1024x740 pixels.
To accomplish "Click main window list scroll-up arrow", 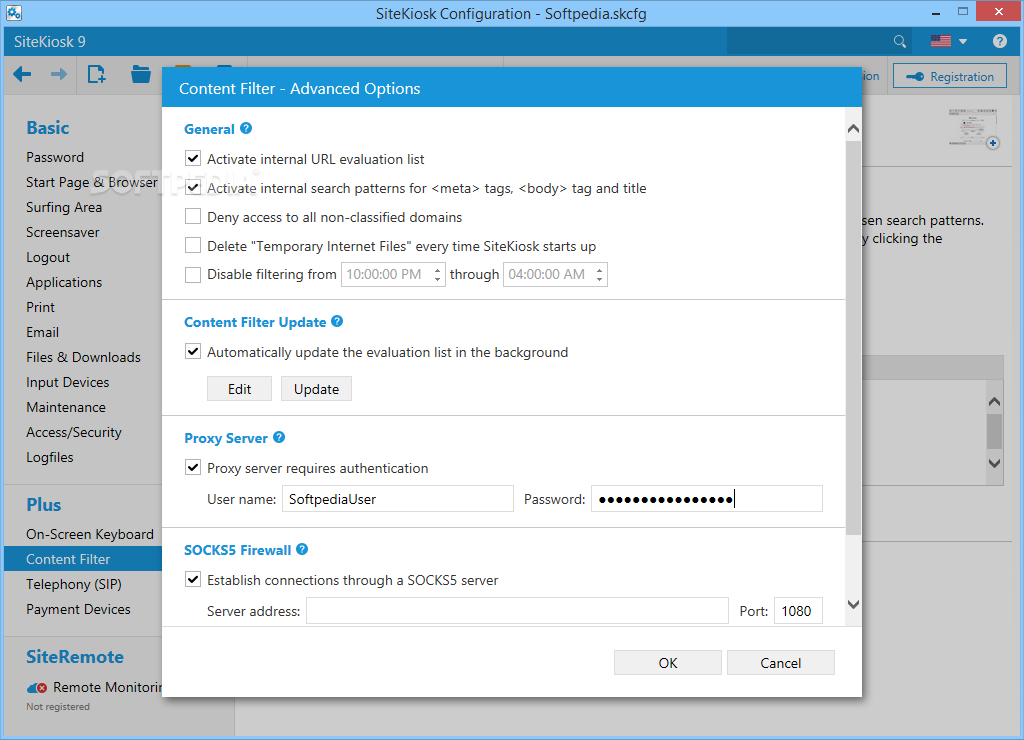I will click(994, 402).
